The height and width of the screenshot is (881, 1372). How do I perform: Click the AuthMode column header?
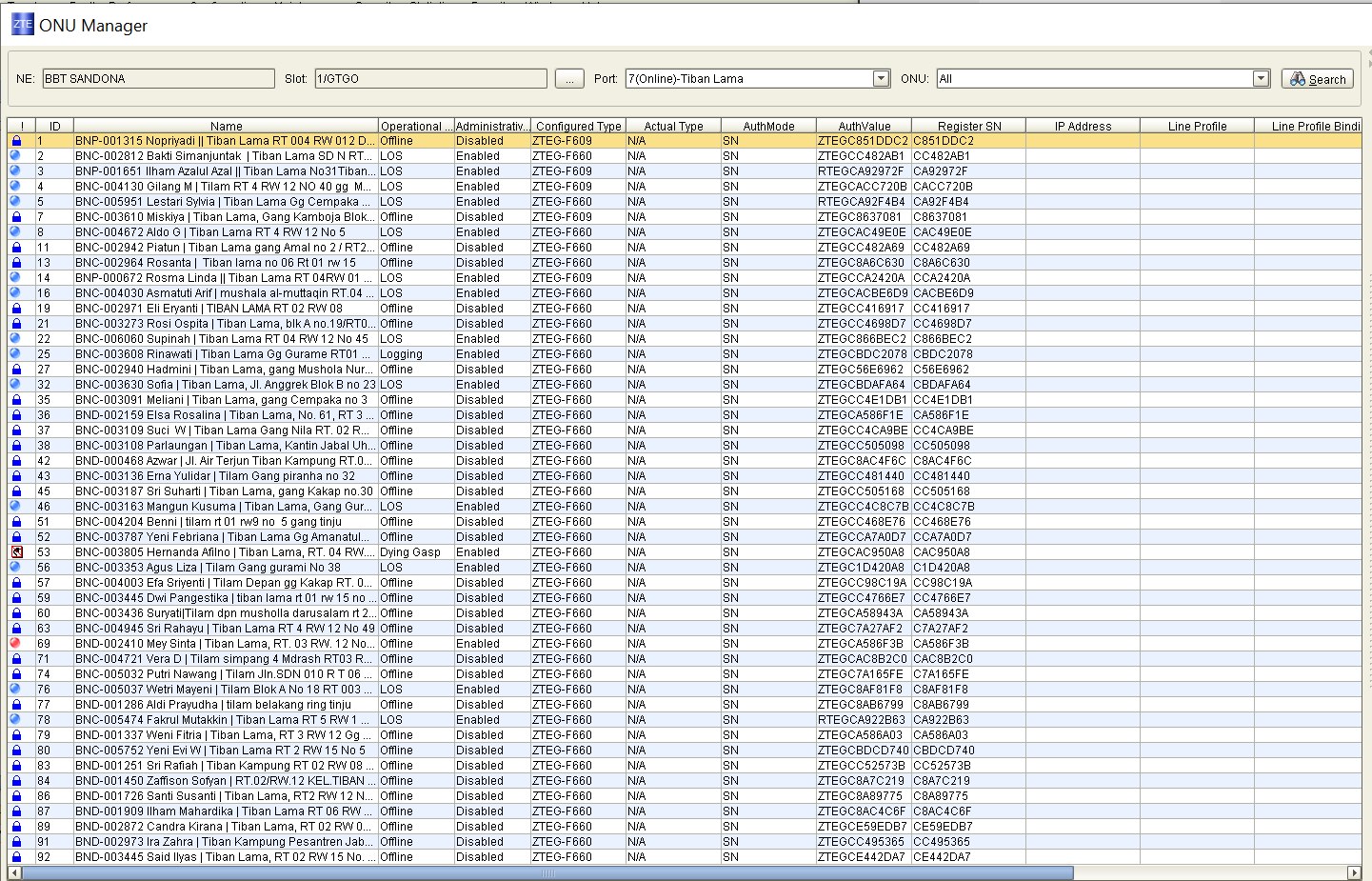pyautogui.click(x=768, y=126)
